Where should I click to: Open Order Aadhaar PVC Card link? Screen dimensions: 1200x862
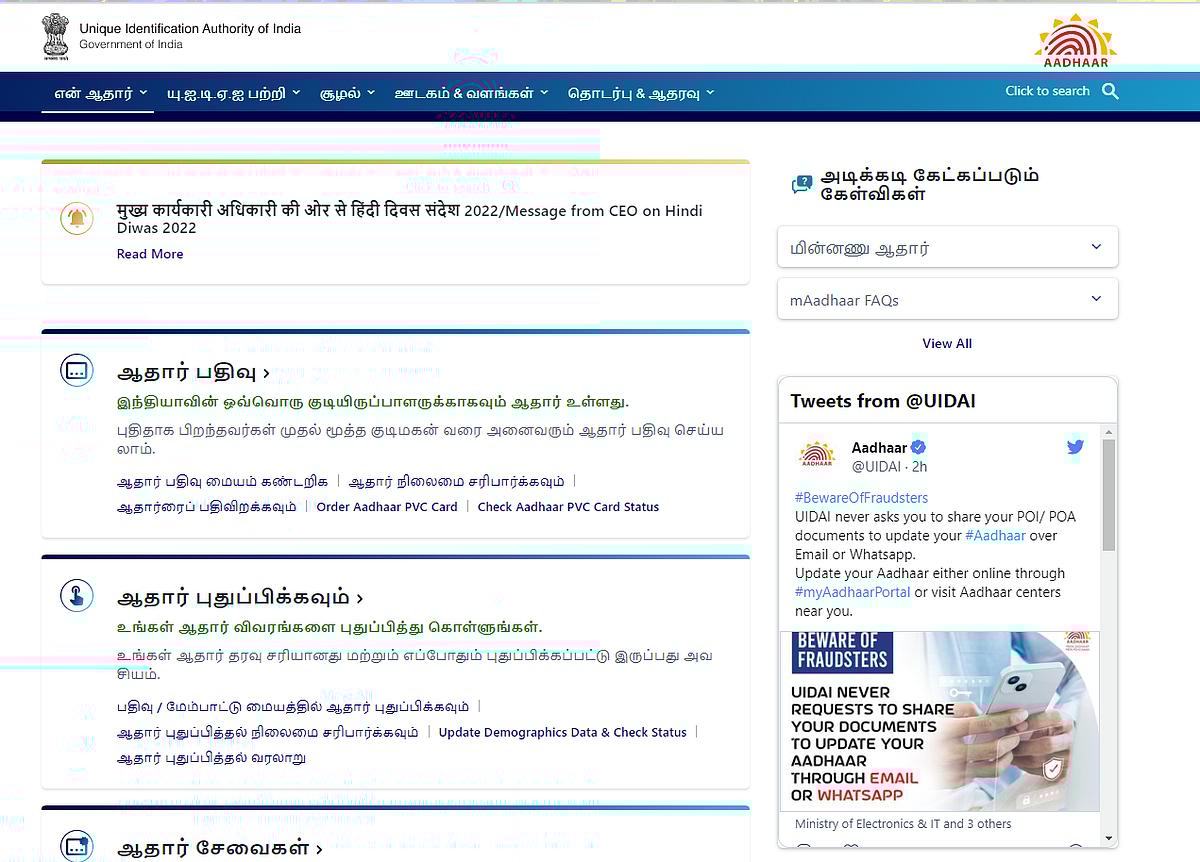click(x=387, y=506)
